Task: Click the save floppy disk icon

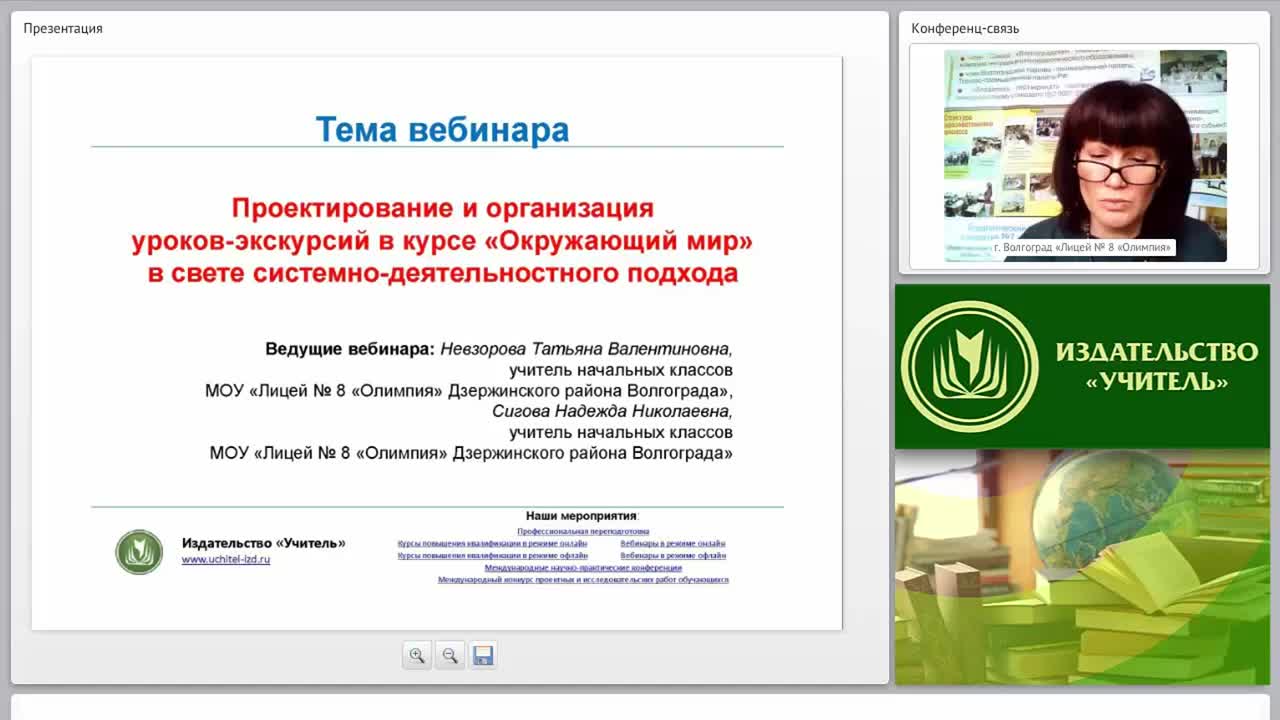Action: point(483,655)
